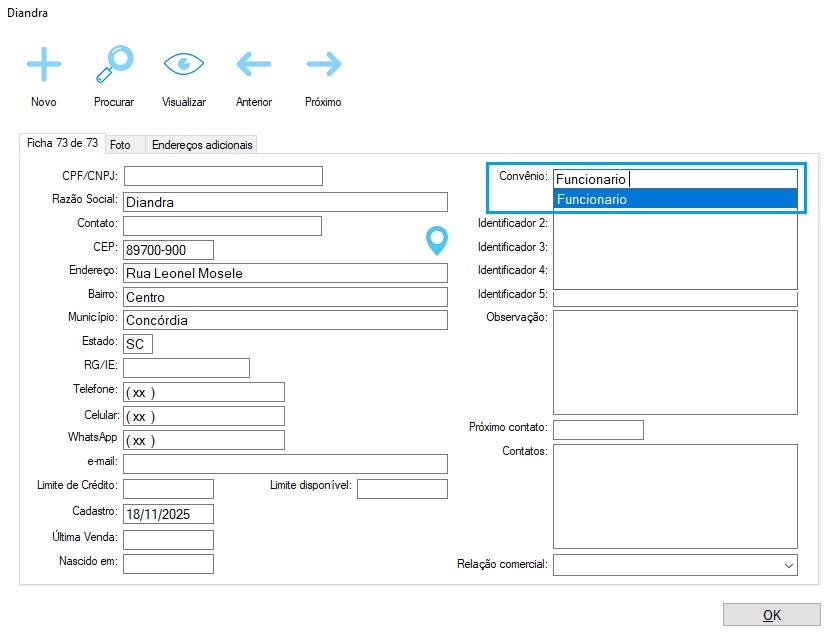Go to next record with Próximo arrow
This screenshot has width=840, height=643.
[x=323, y=65]
